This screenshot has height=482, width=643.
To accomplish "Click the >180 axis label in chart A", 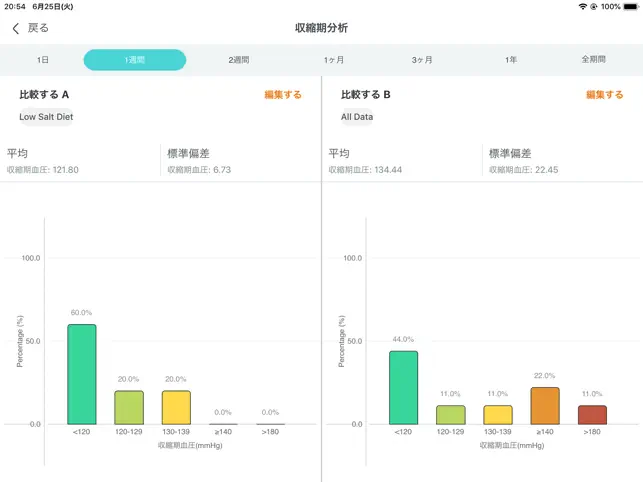I will (x=270, y=432).
